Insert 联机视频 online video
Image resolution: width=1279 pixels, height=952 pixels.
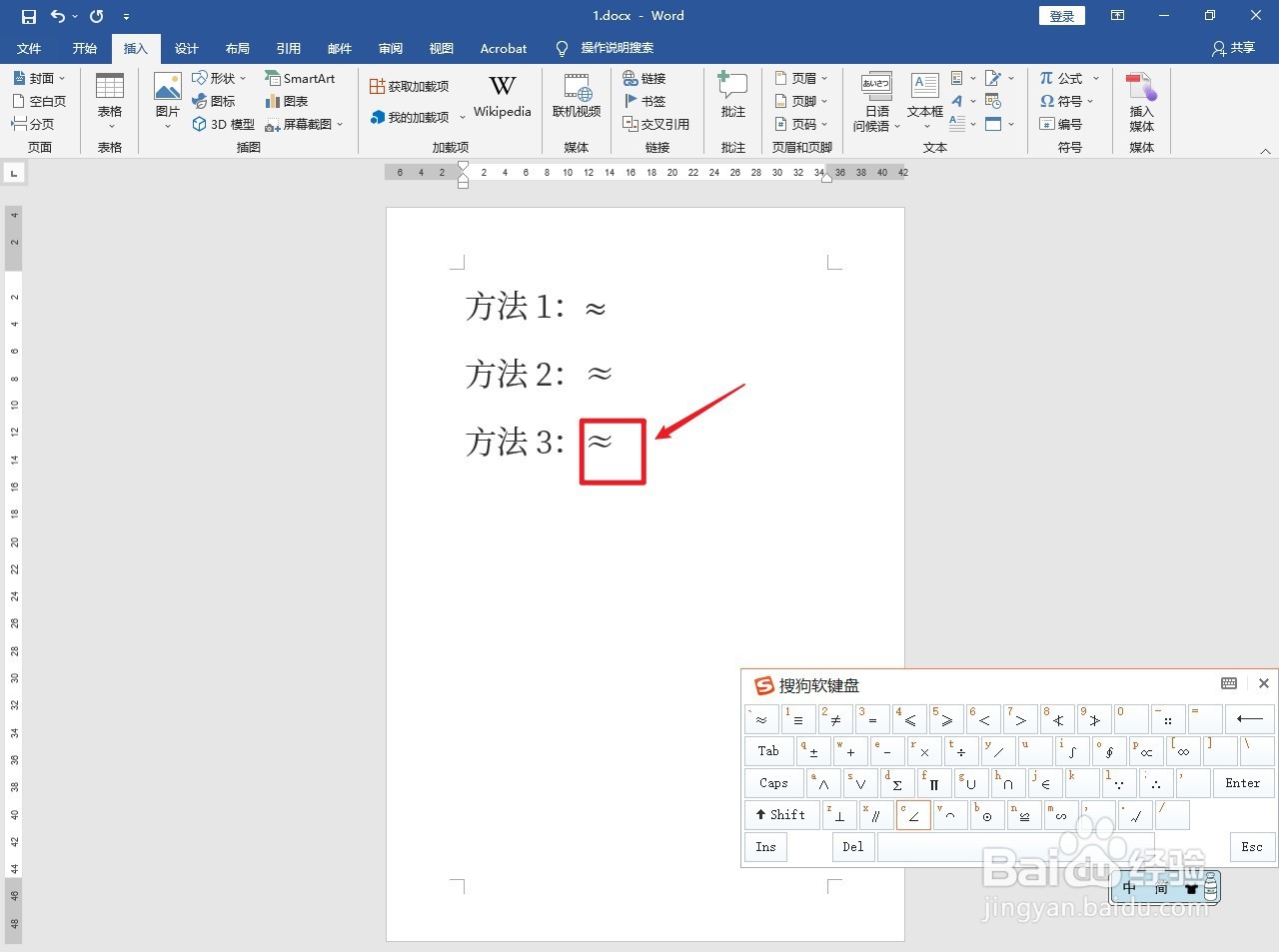tap(577, 97)
